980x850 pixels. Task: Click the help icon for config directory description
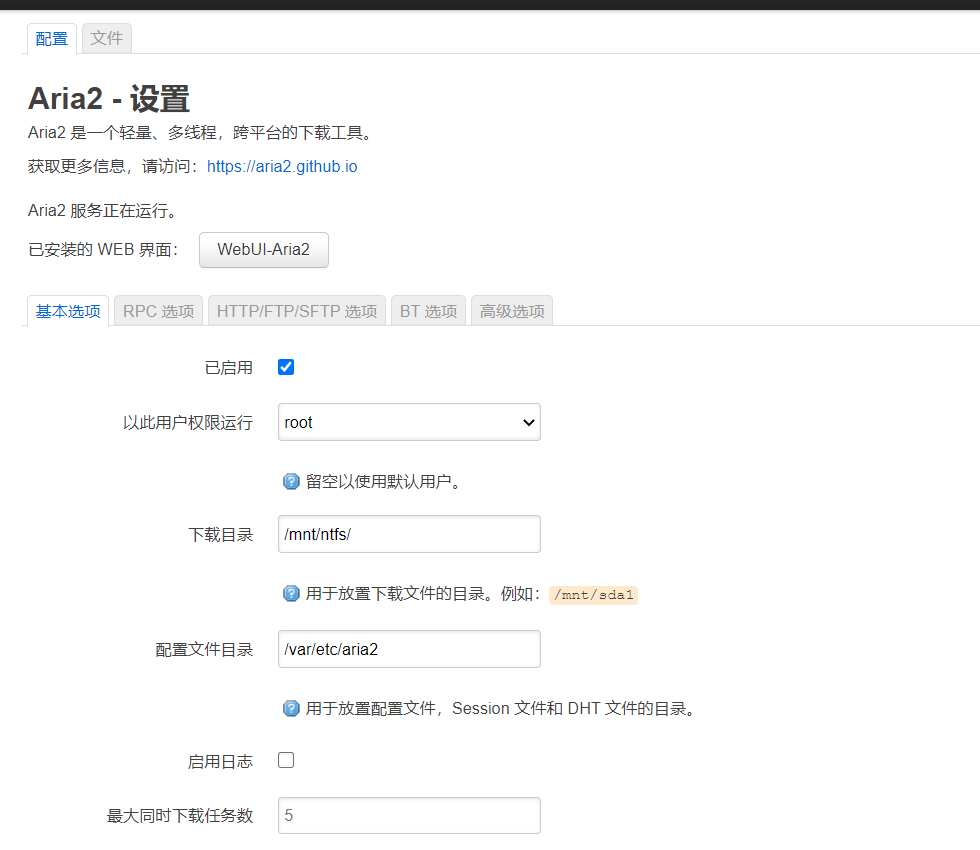click(x=290, y=708)
